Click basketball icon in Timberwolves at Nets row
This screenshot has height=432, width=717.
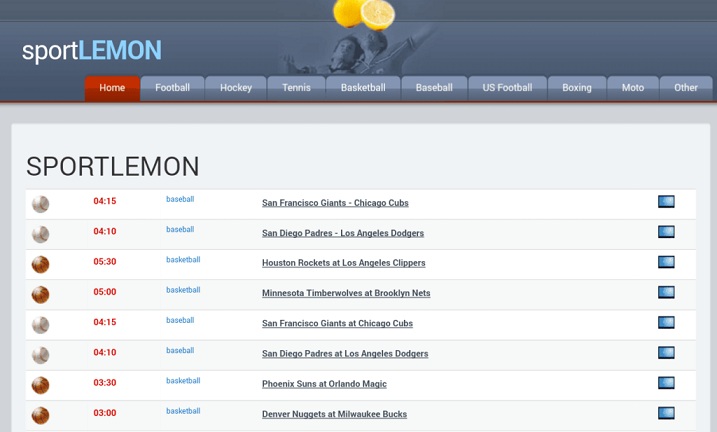[x=40, y=295]
